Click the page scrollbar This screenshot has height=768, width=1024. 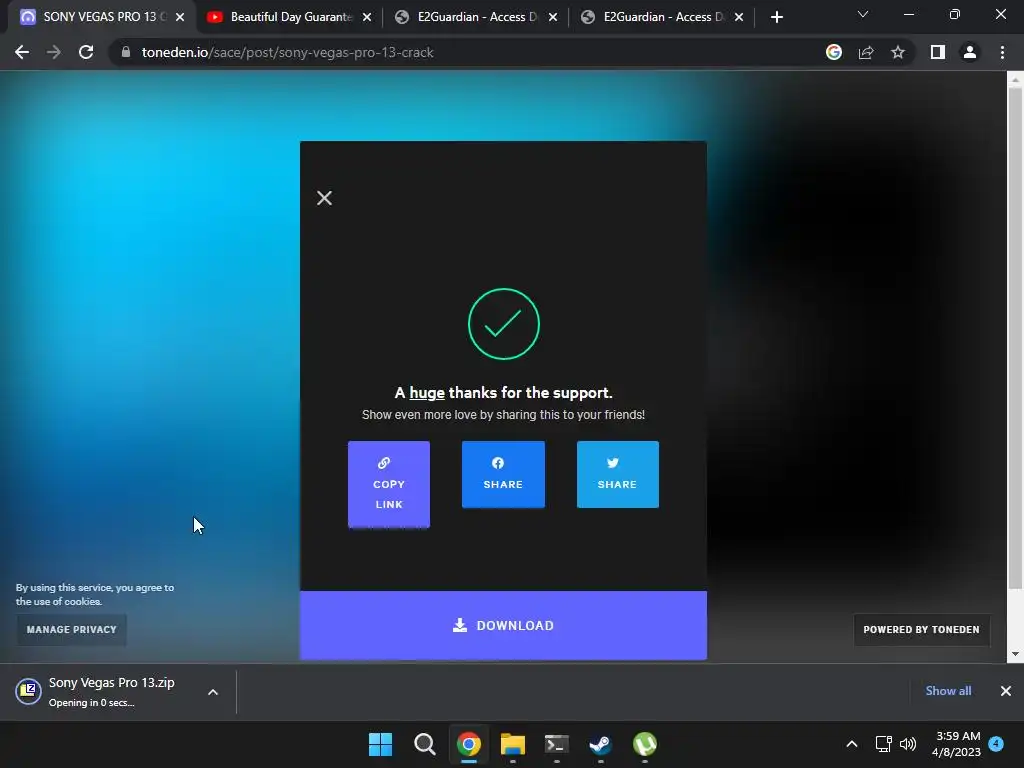pyautogui.click(x=1015, y=337)
